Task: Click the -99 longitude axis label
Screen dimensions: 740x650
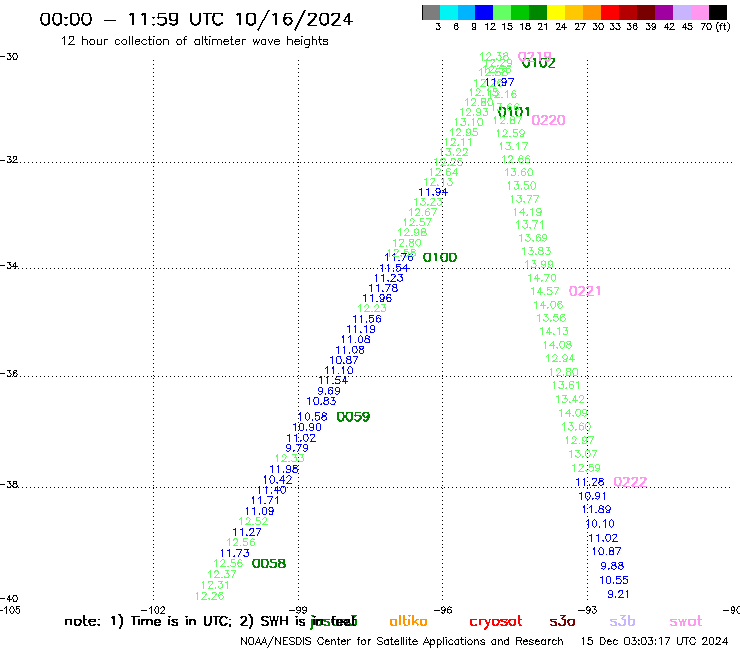Action: pos(298,610)
